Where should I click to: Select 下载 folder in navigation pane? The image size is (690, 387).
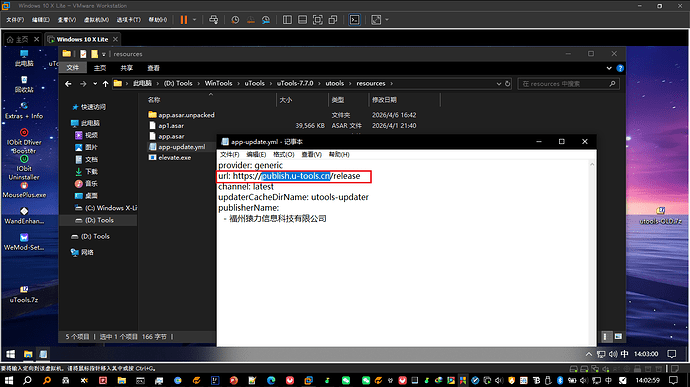(86, 171)
